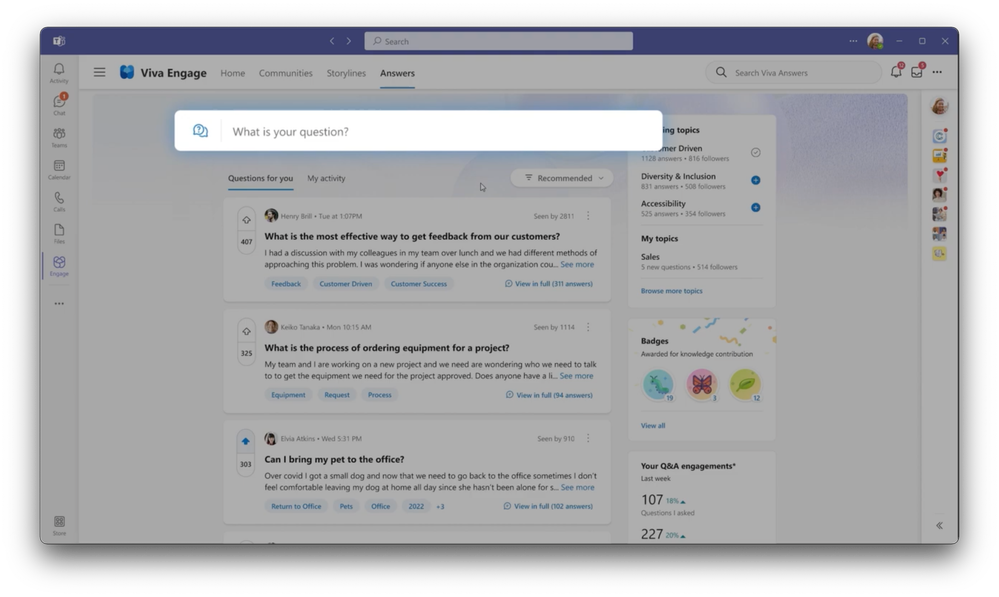Screen dimensions: 999x597
Task: Switch to Questions for you tab
Action: click(261, 178)
